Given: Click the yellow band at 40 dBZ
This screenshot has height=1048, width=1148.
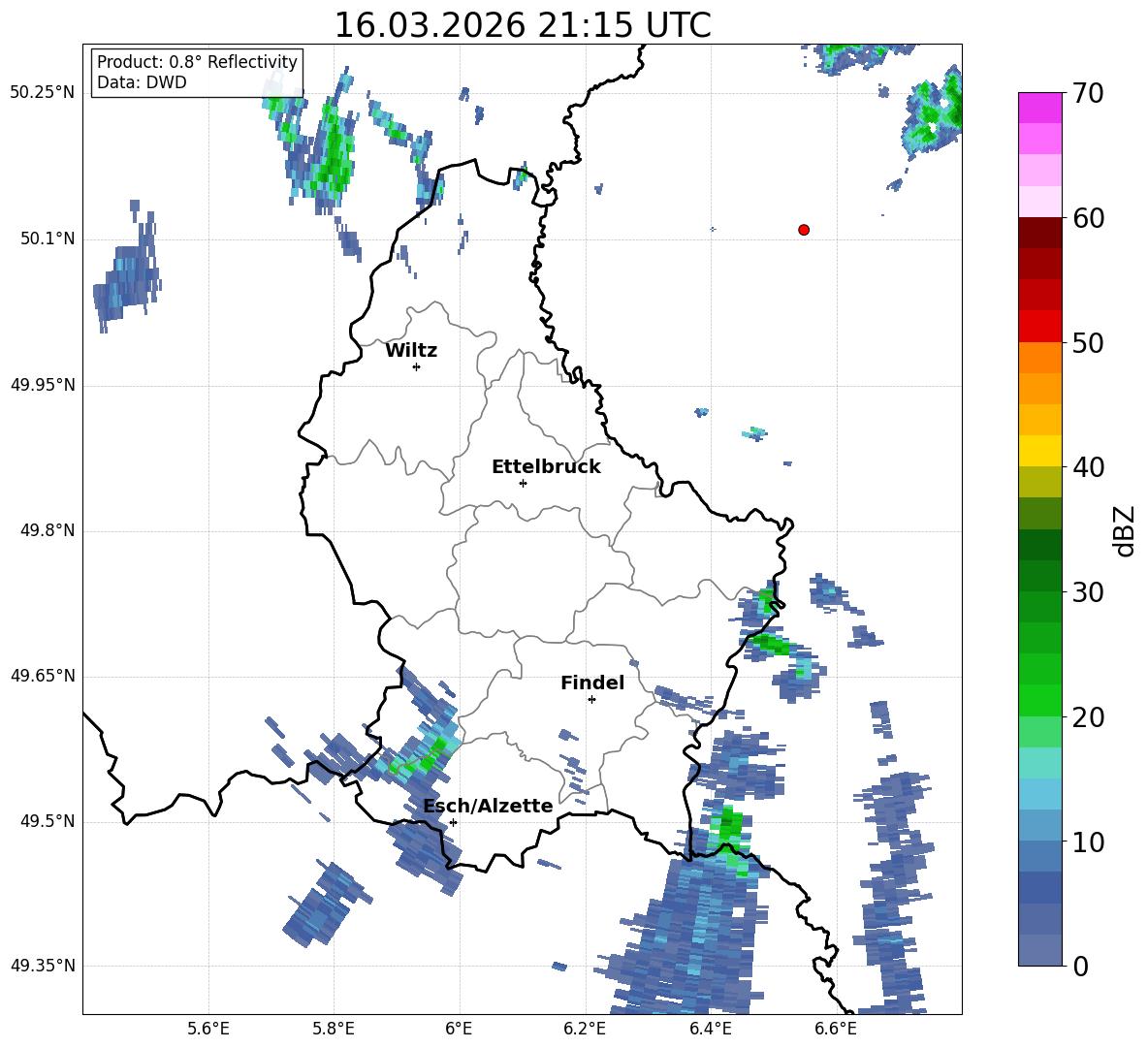Looking at the screenshot, I should (x=1039, y=451).
